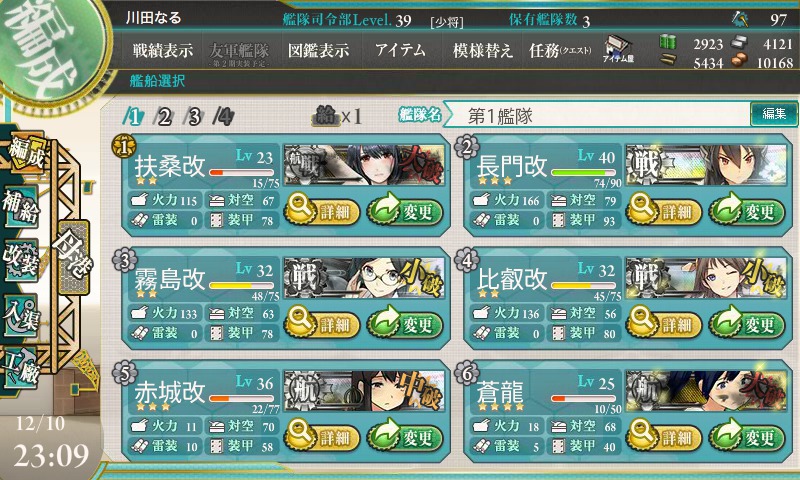
Task: Open the 工廠 factory sidebar icon
Action: pyautogui.click(x=20, y=367)
